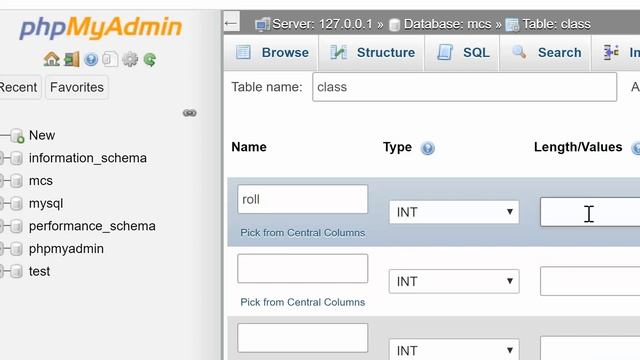Select mcs database in tree
This screenshot has width=640, height=360.
(x=41, y=180)
